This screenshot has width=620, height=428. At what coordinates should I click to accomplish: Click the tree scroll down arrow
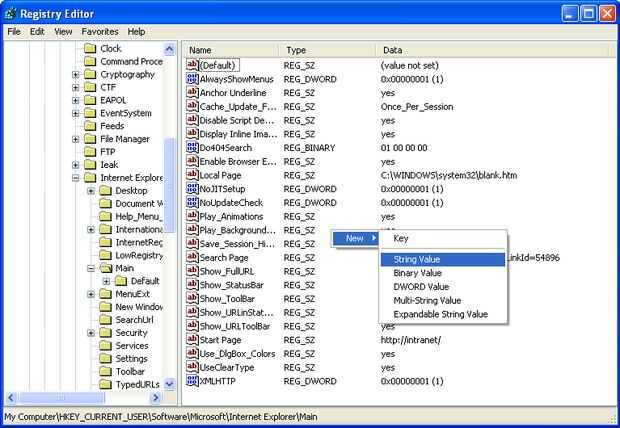(169, 384)
